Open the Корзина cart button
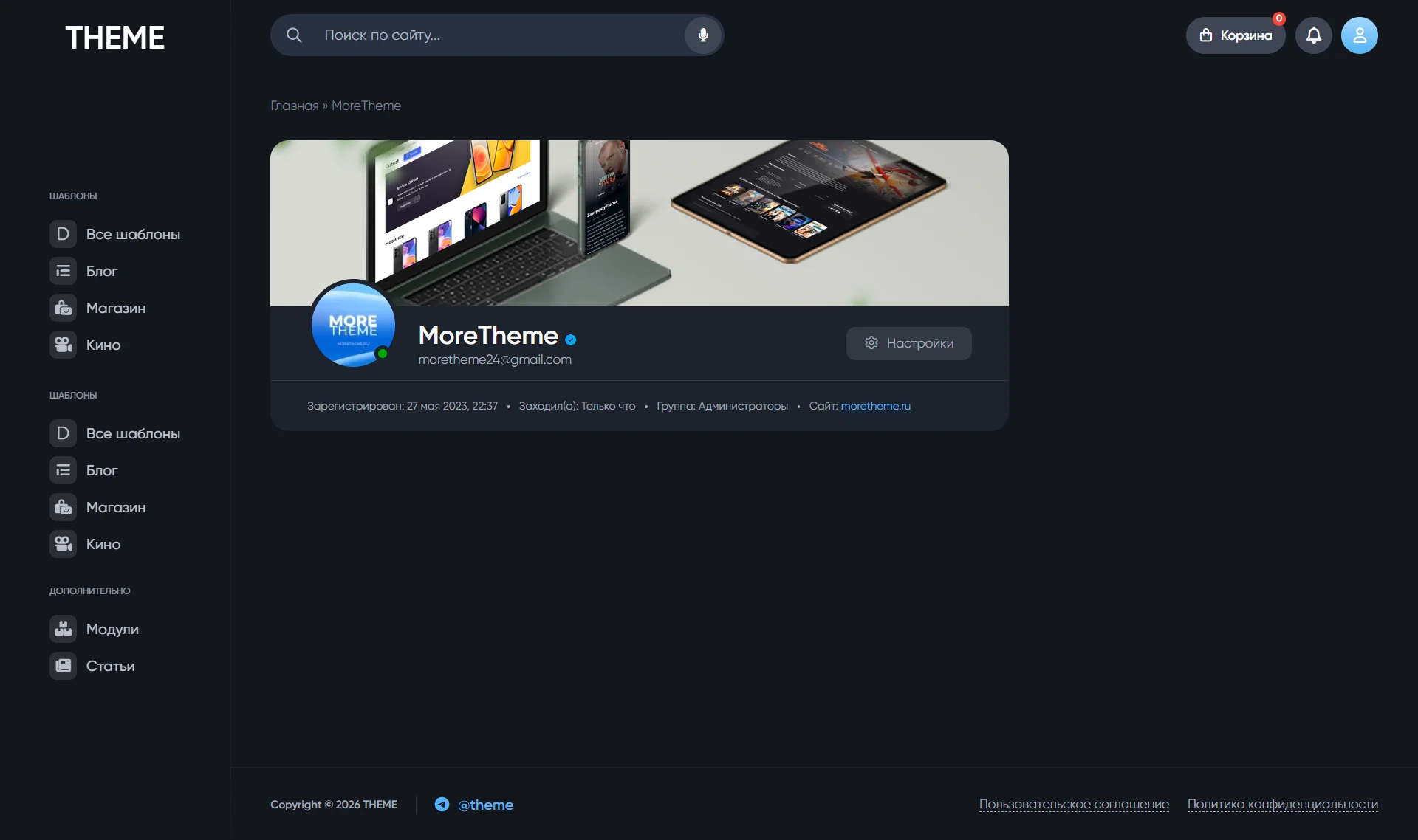The image size is (1418, 840). [x=1236, y=35]
